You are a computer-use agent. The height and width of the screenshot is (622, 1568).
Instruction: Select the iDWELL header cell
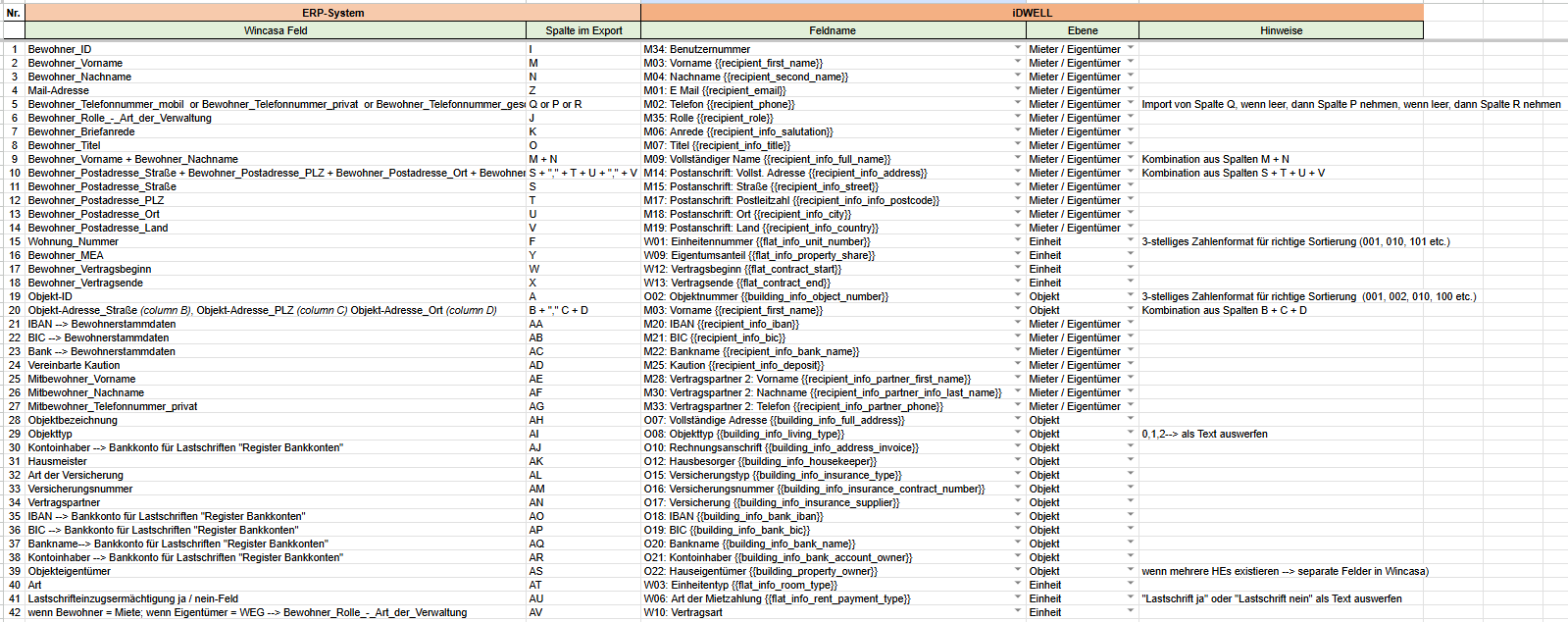[1032, 13]
